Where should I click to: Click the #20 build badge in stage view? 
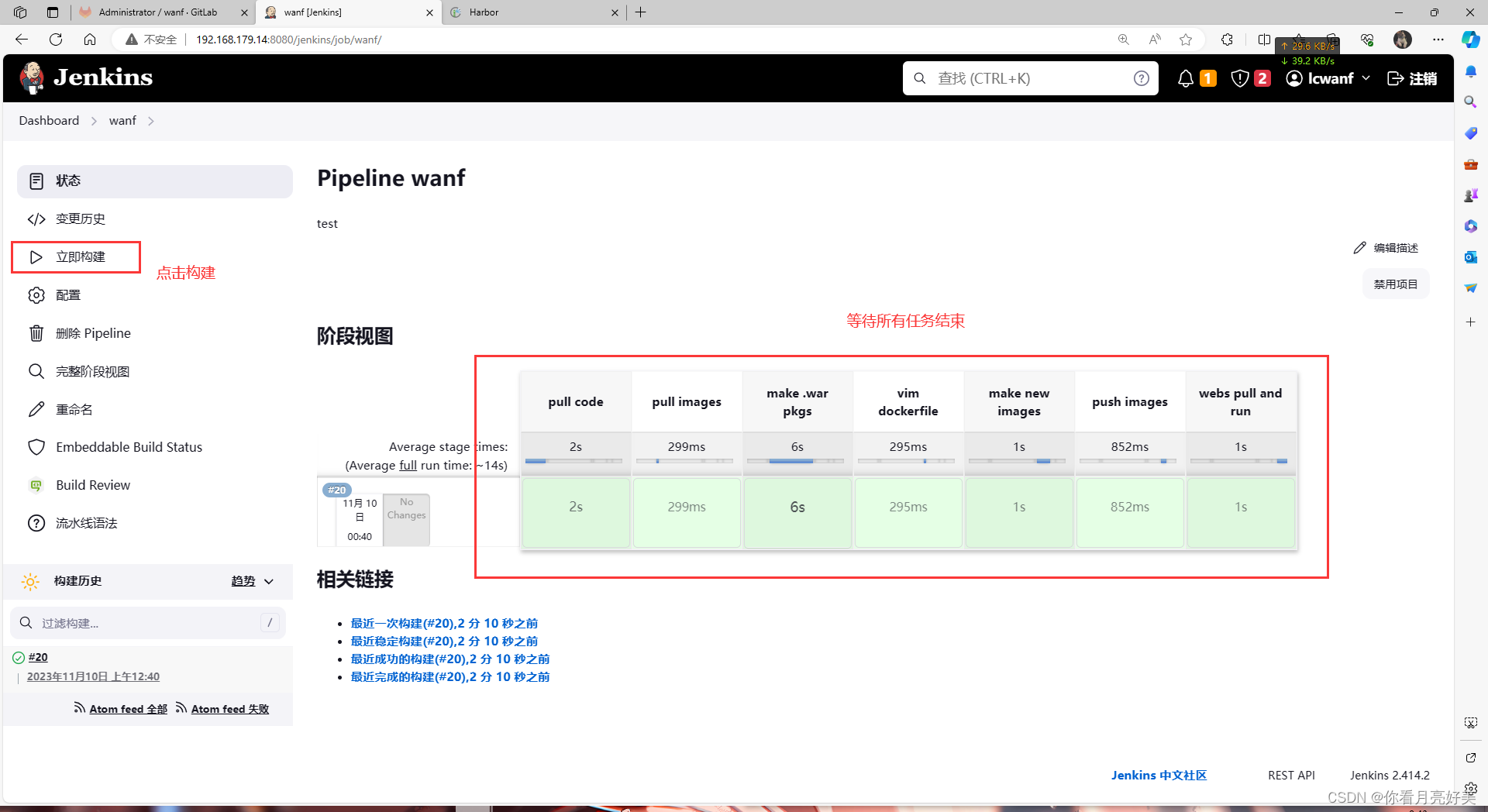(x=337, y=490)
